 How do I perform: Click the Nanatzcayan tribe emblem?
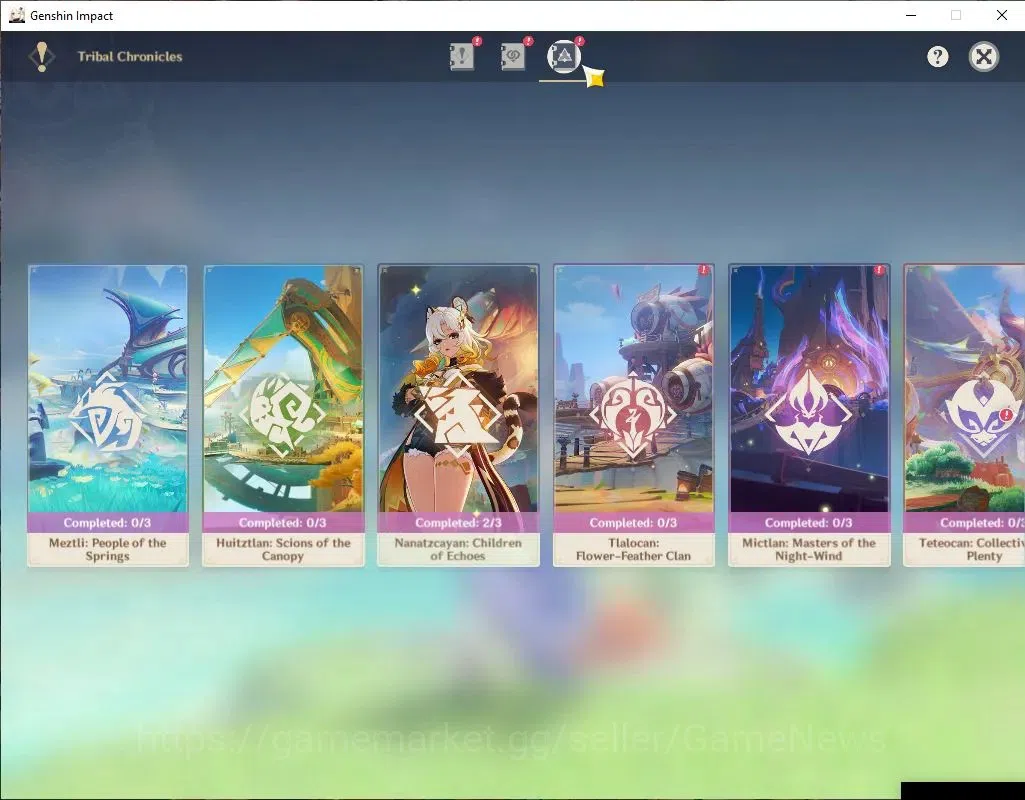click(458, 414)
